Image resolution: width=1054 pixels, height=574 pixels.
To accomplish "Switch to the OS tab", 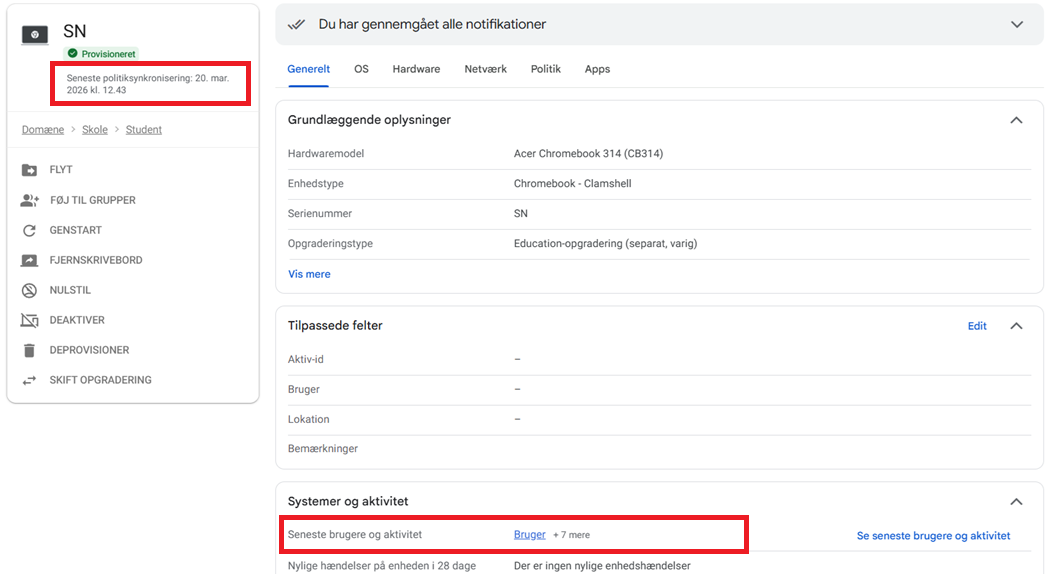I will tap(361, 69).
